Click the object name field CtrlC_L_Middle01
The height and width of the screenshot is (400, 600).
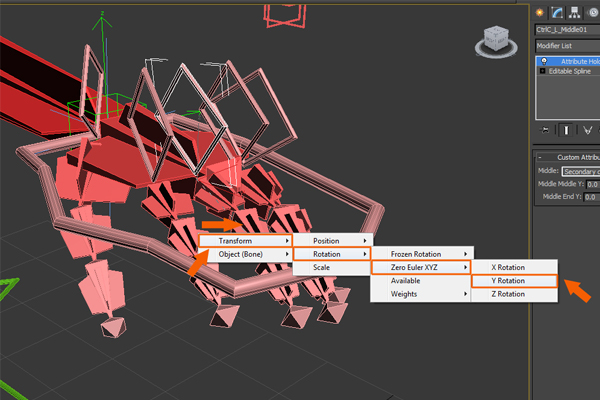[x=567, y=29]
